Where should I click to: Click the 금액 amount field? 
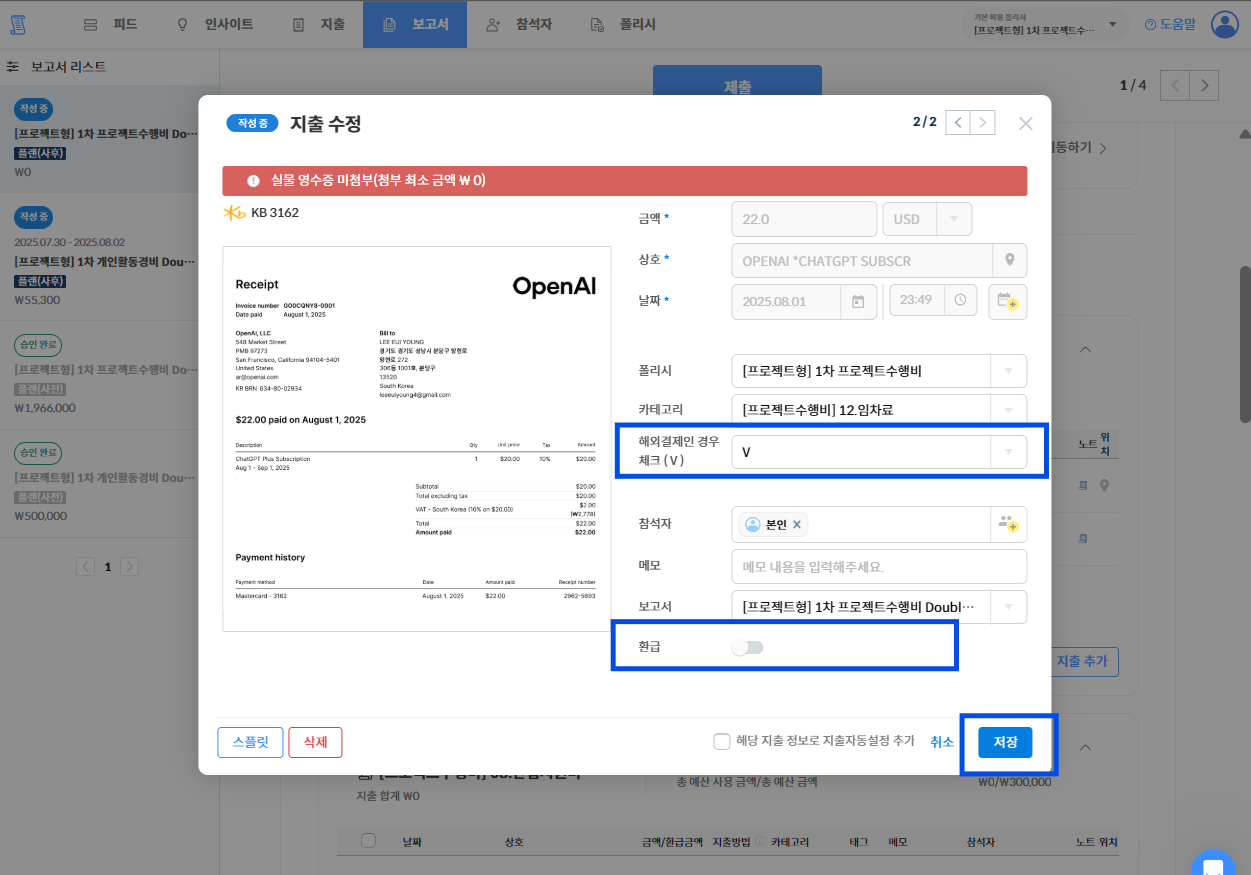804,219
